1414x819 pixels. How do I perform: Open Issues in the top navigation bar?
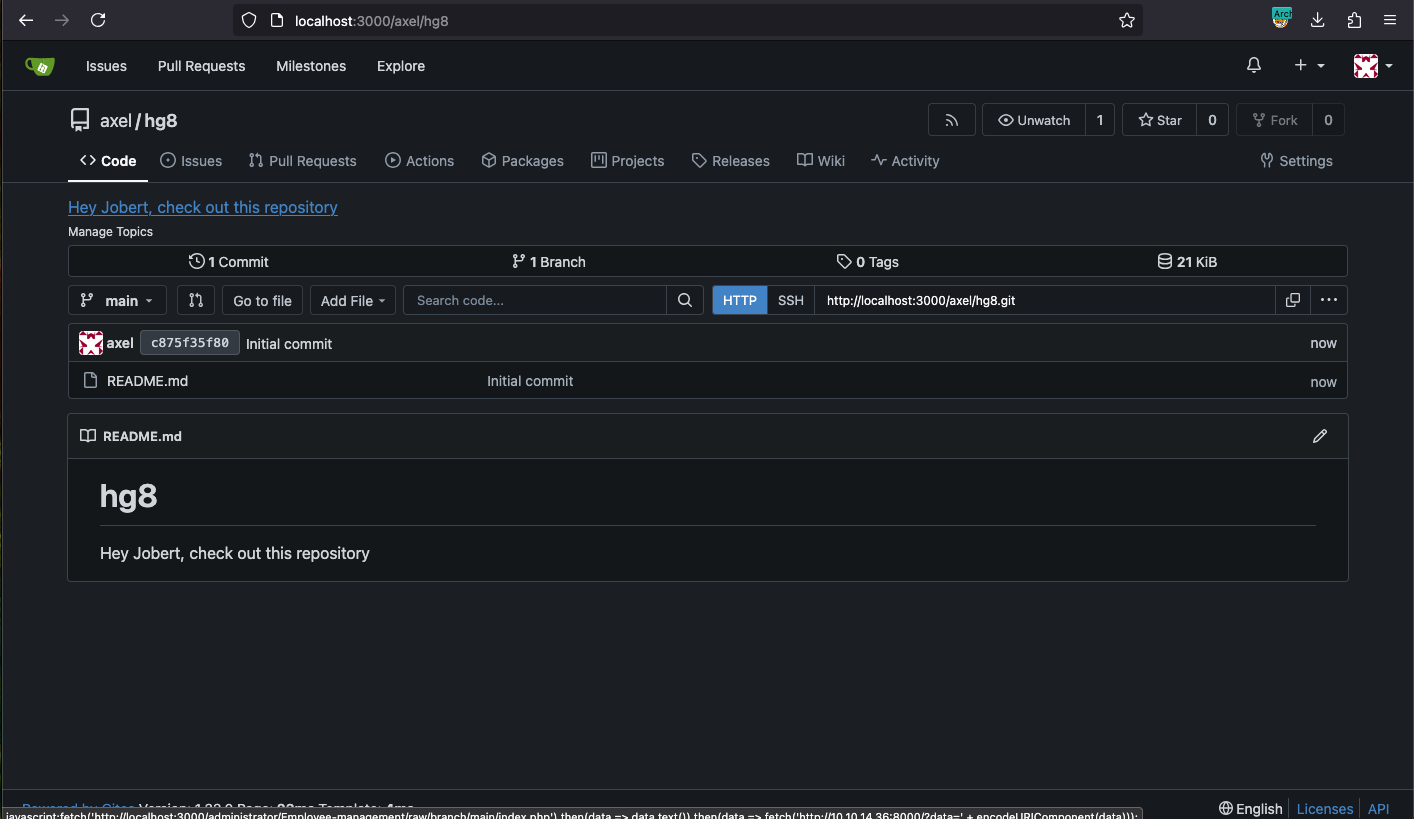(x=106, y=66)
